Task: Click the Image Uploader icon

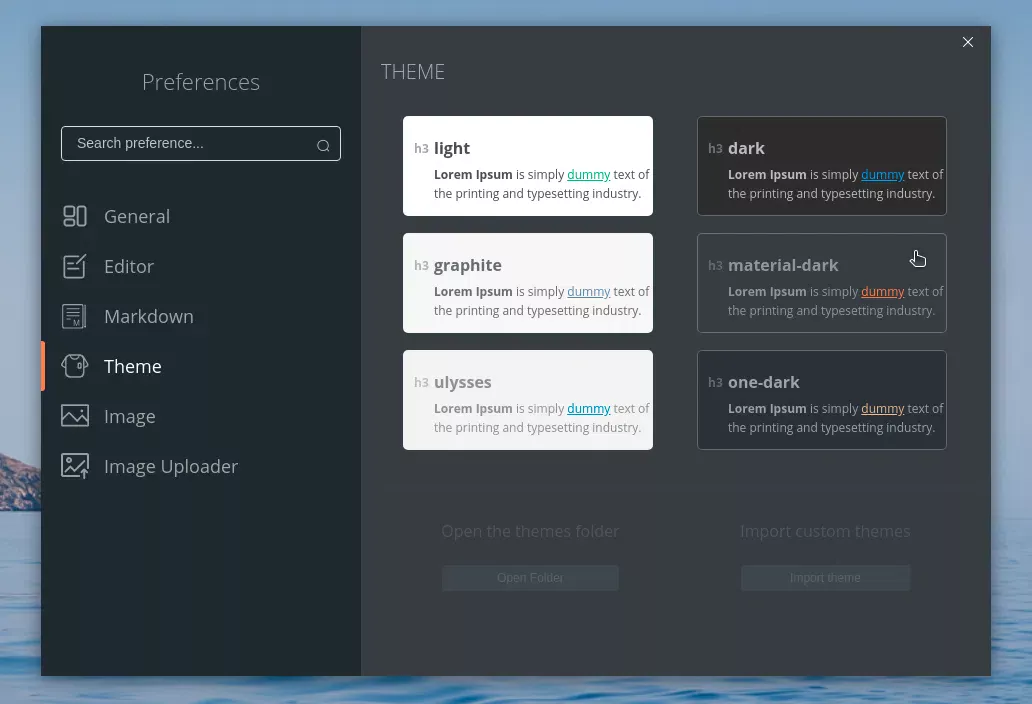Action: tap(74, 466)
